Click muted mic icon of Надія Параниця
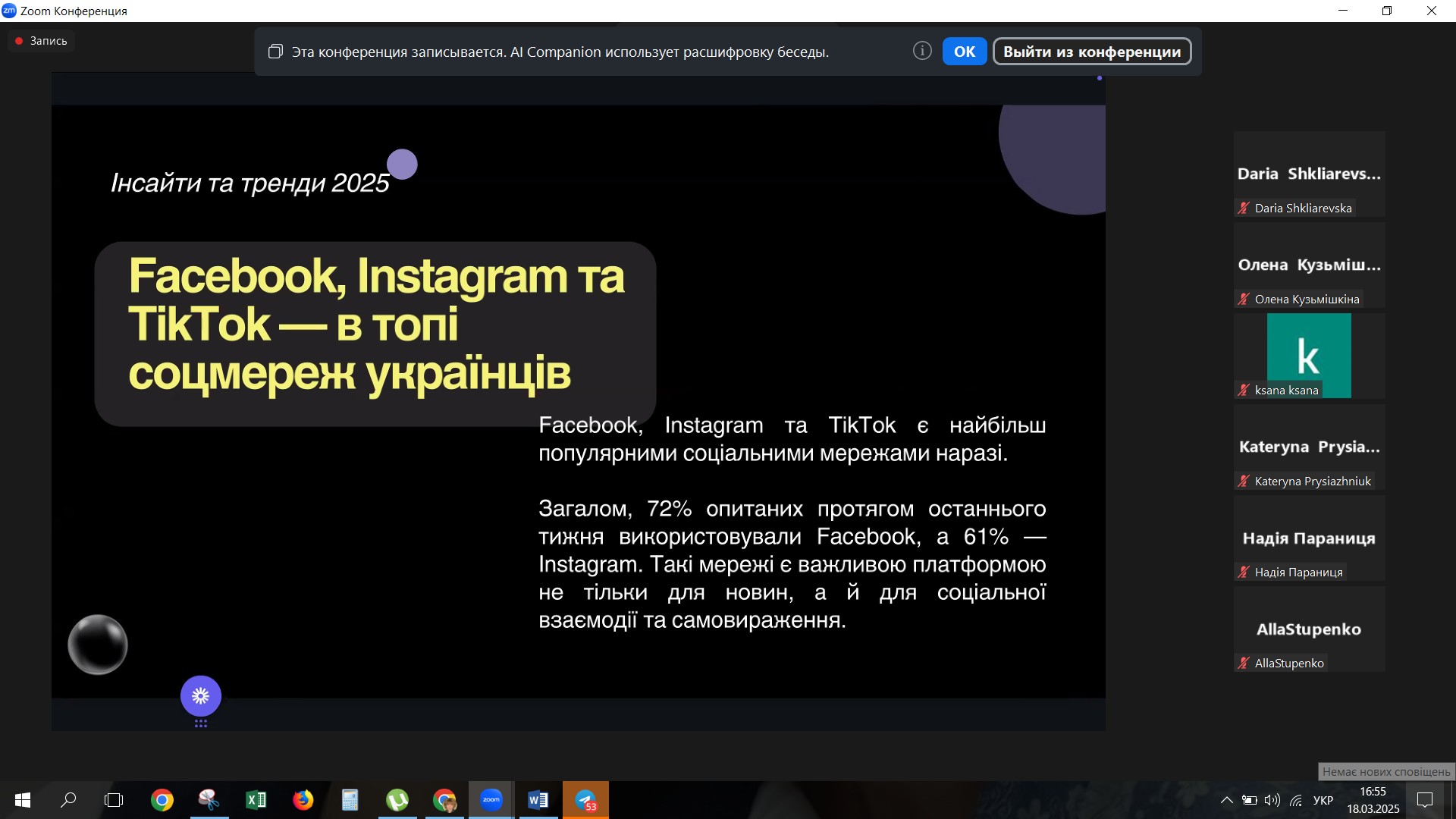Screen dimensions: 1456x819 pyautogui.click(x=1244, y=572)
